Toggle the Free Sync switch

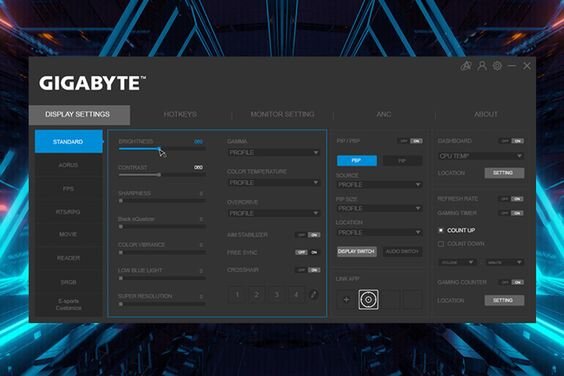[x=308, y=252]
